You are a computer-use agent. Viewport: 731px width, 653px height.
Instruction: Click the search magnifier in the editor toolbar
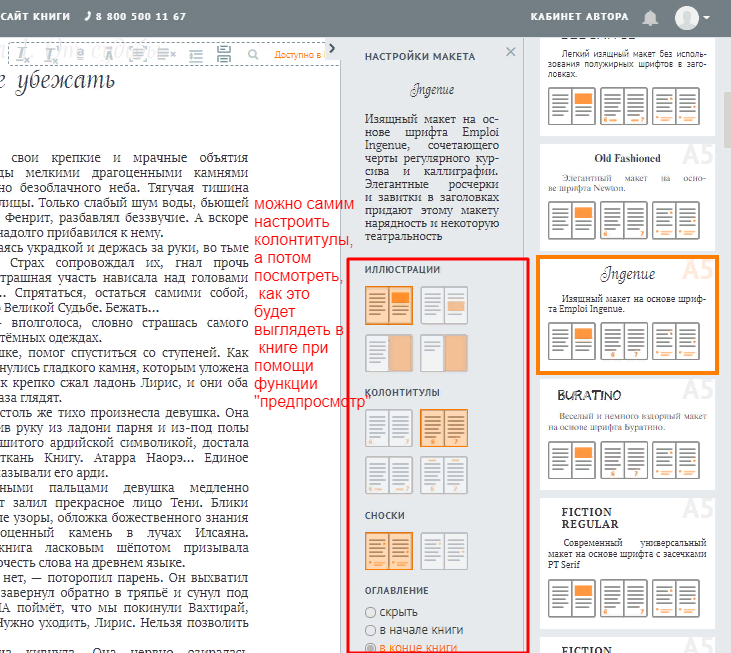pos(253,54)
